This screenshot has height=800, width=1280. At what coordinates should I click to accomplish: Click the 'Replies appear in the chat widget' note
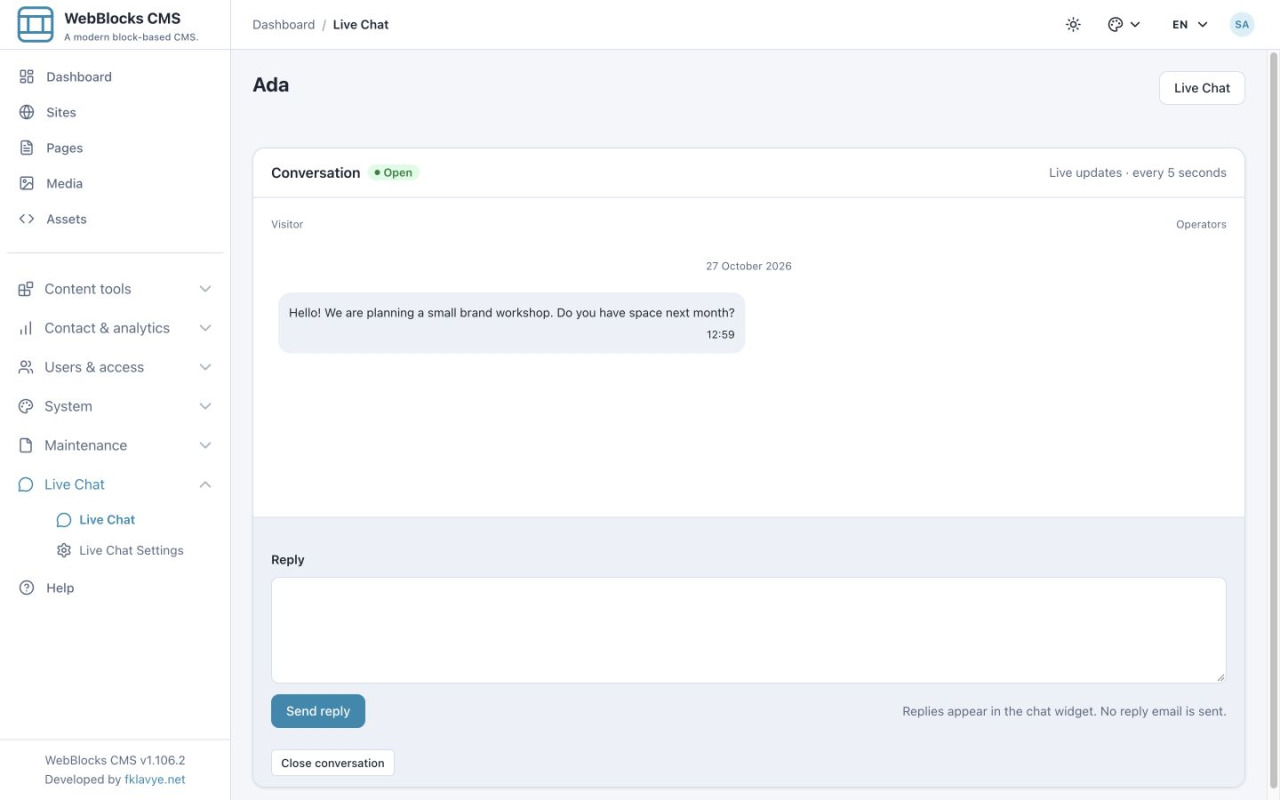(x=1064, y=711)
